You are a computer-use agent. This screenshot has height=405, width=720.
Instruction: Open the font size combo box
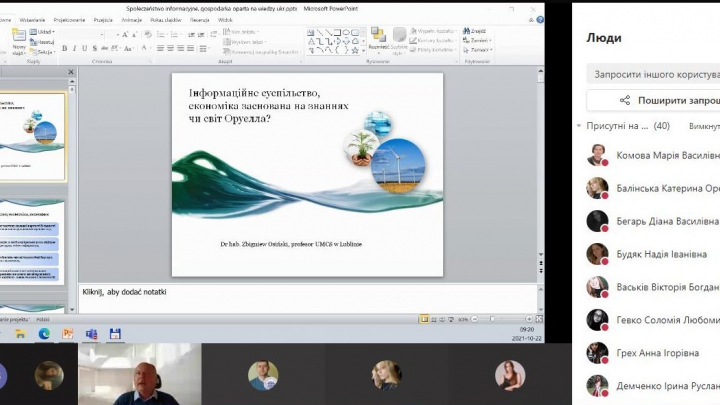tap(113, 35)
